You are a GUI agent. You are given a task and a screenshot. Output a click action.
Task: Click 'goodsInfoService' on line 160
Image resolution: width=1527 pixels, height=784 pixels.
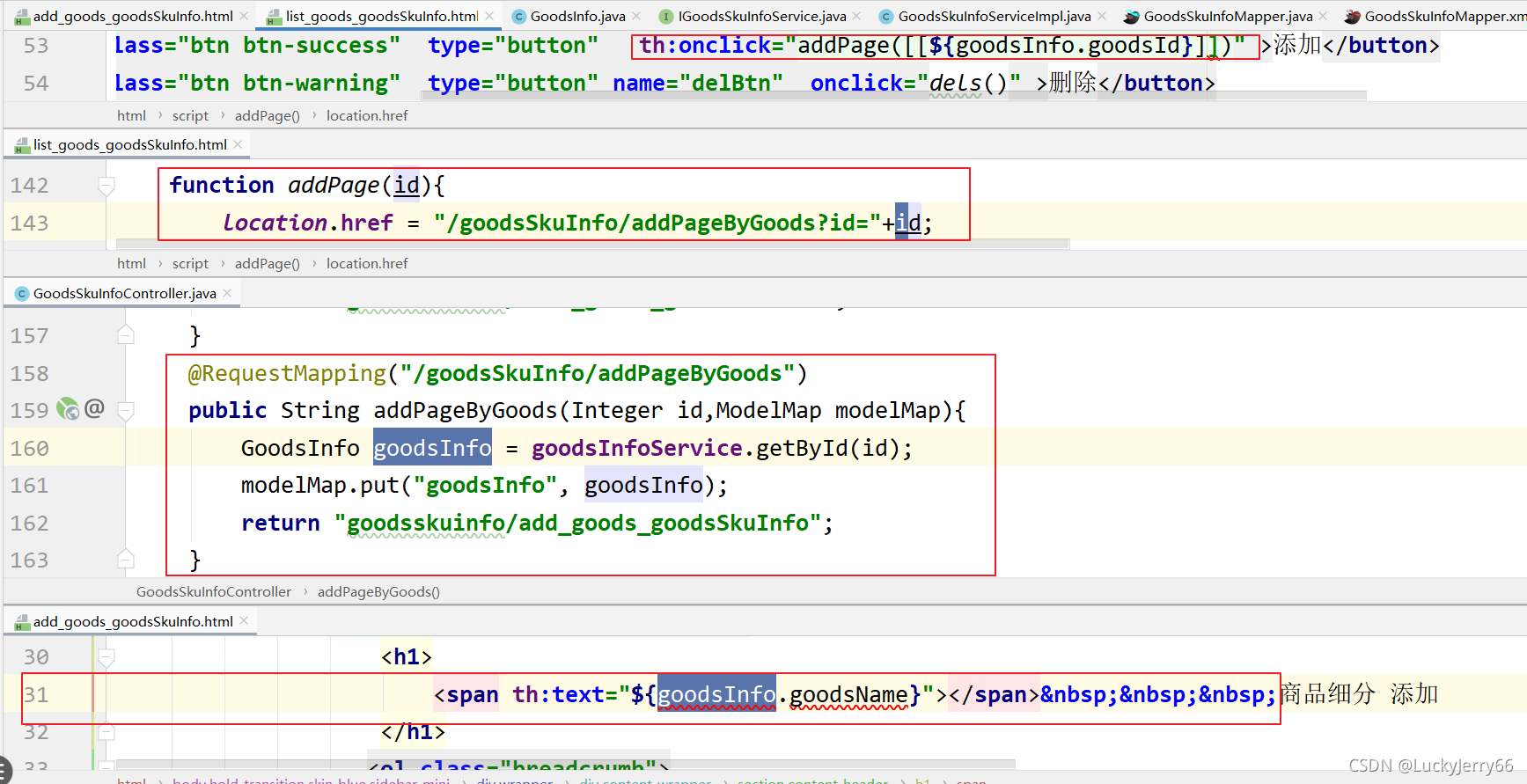point(637,448)
